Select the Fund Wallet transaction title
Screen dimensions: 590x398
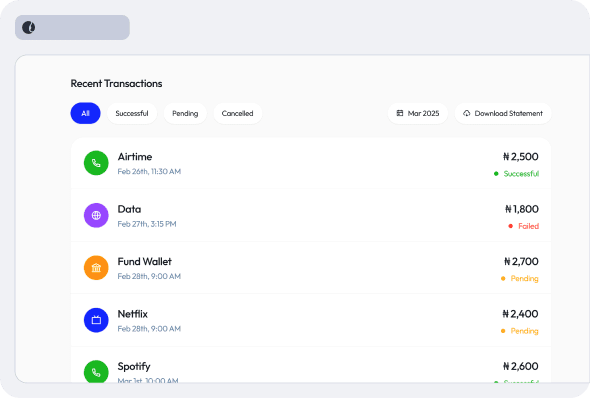pyautogui.click(x=144, y=261)
